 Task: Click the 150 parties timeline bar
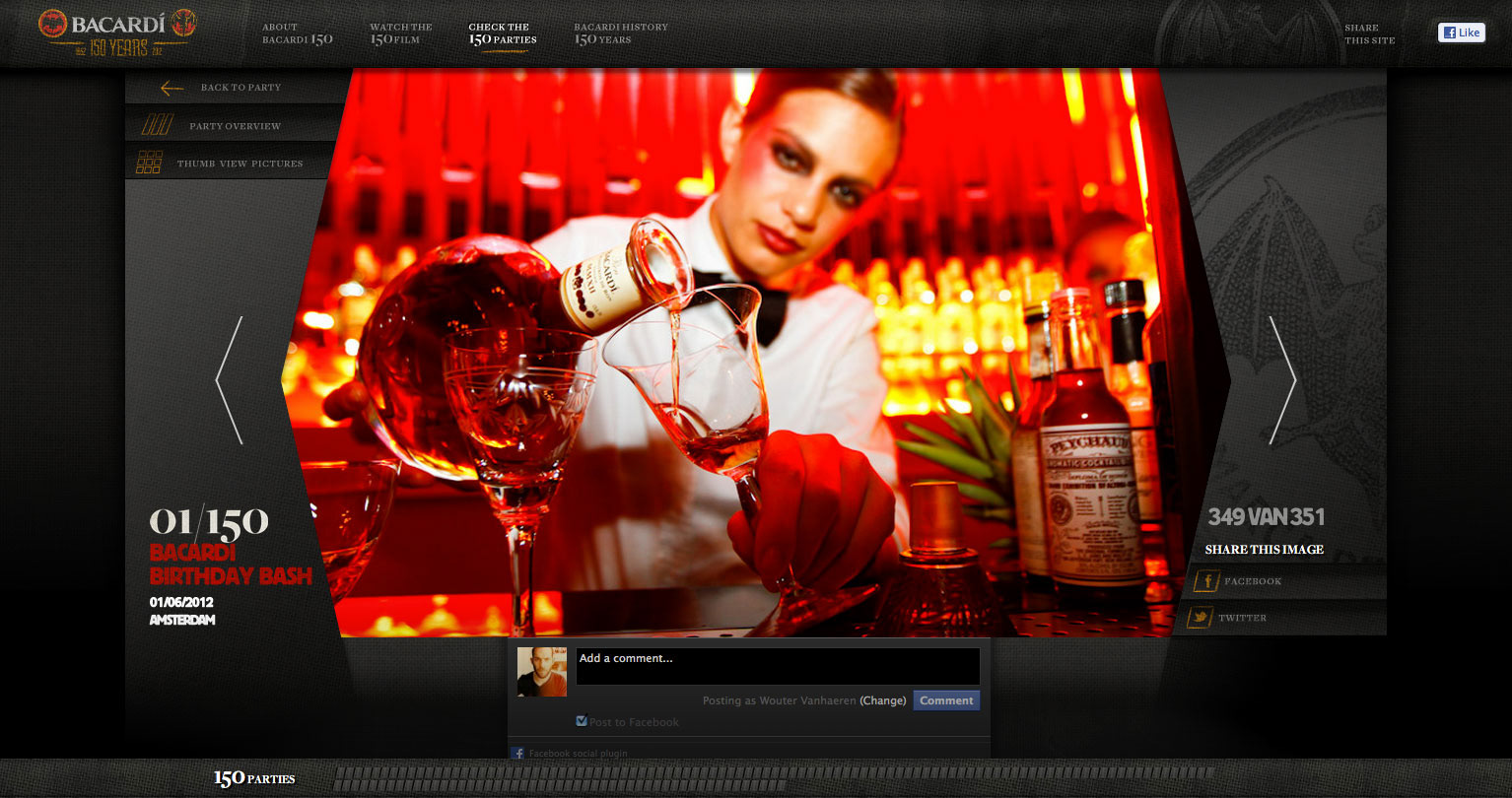pyautogui.click(x=774, y=778)
